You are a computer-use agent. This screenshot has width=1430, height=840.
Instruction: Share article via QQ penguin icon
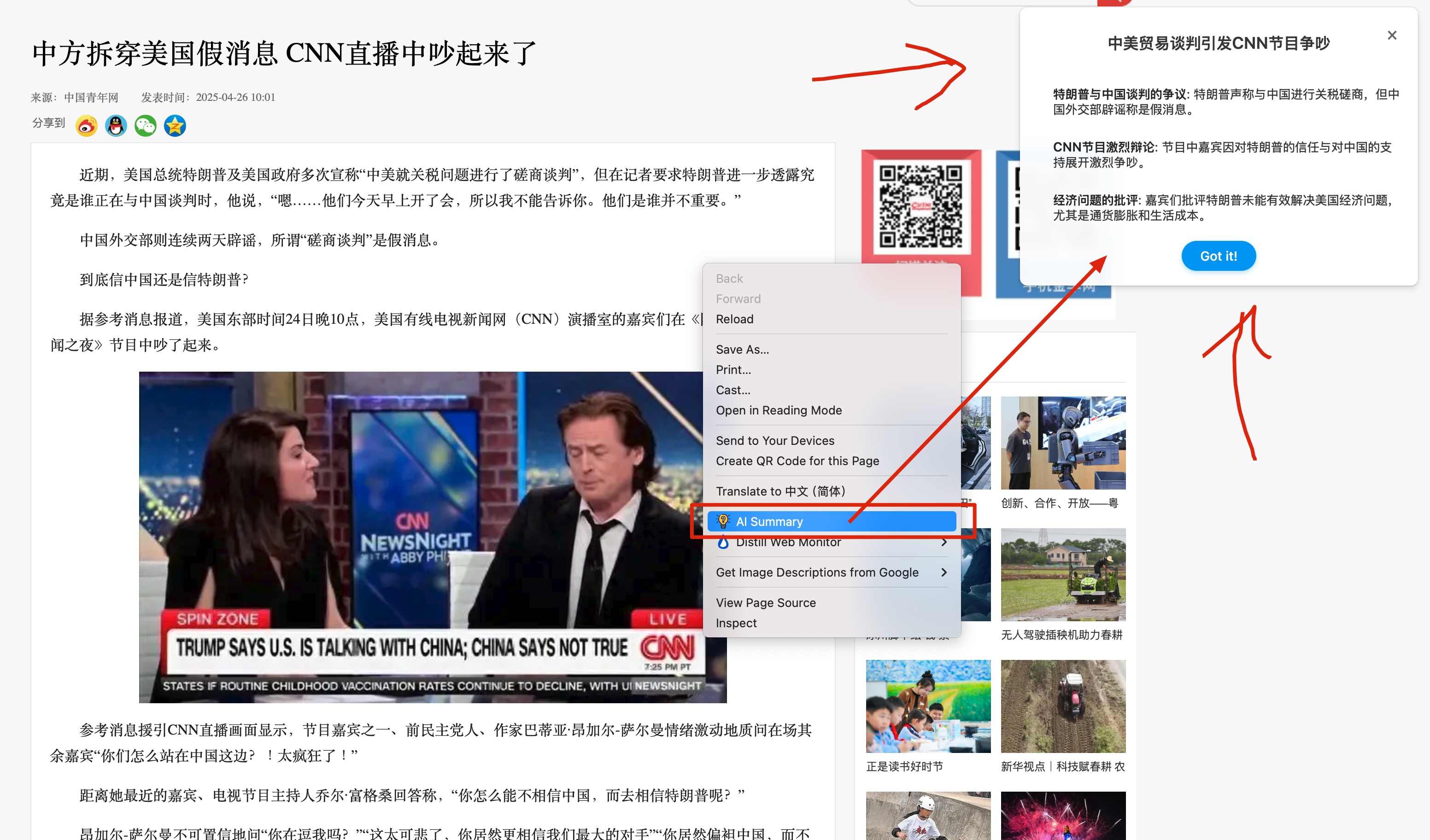(116, 126)
